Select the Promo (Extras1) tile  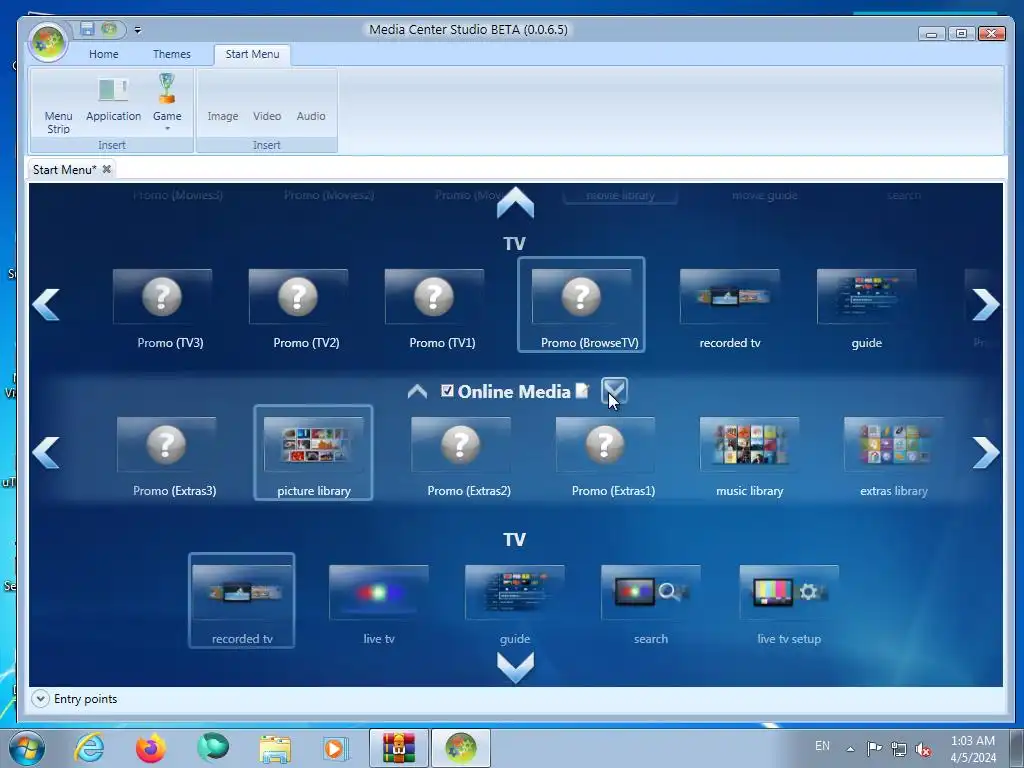(x=605, y=455)
